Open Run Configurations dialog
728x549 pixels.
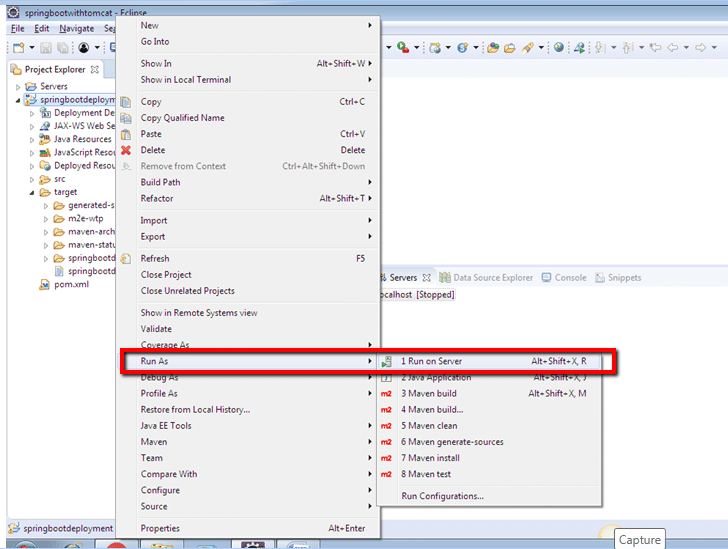click(442, 496)
